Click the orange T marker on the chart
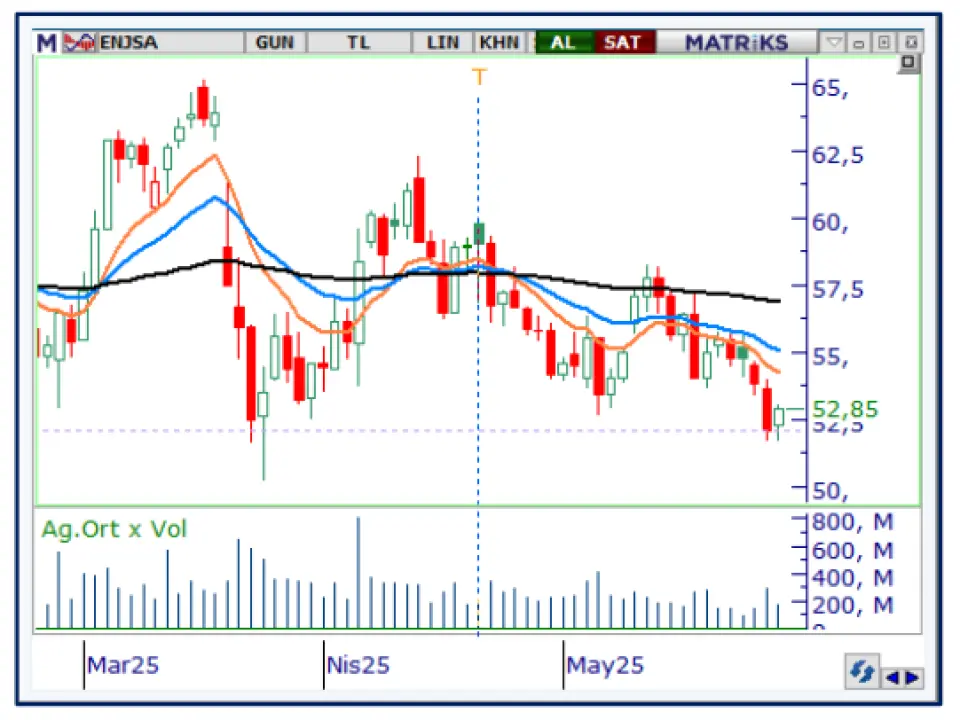The height and width of the screenshot is (720, 960). [479, 77]
